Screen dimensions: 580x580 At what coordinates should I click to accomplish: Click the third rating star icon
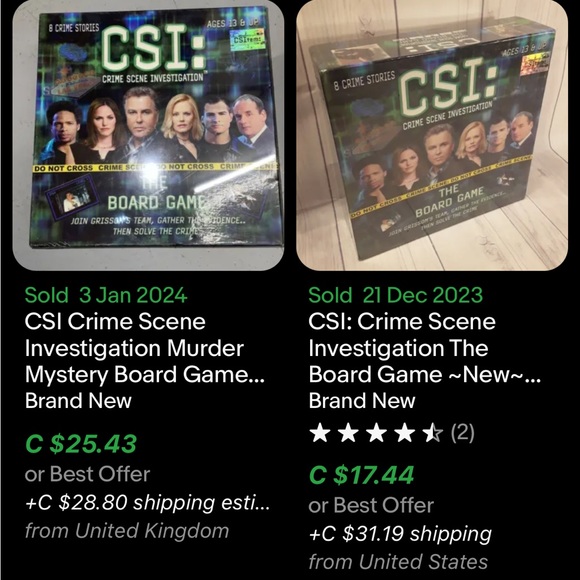click(x=376, y=433)
